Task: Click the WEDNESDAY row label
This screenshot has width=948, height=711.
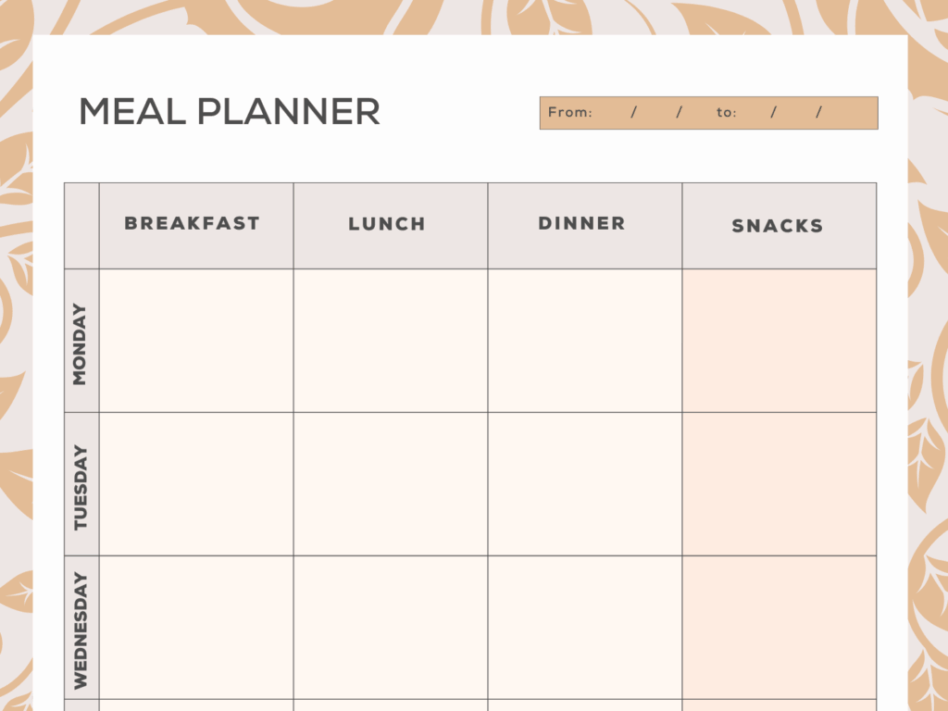Action: (x=80, y=629)
